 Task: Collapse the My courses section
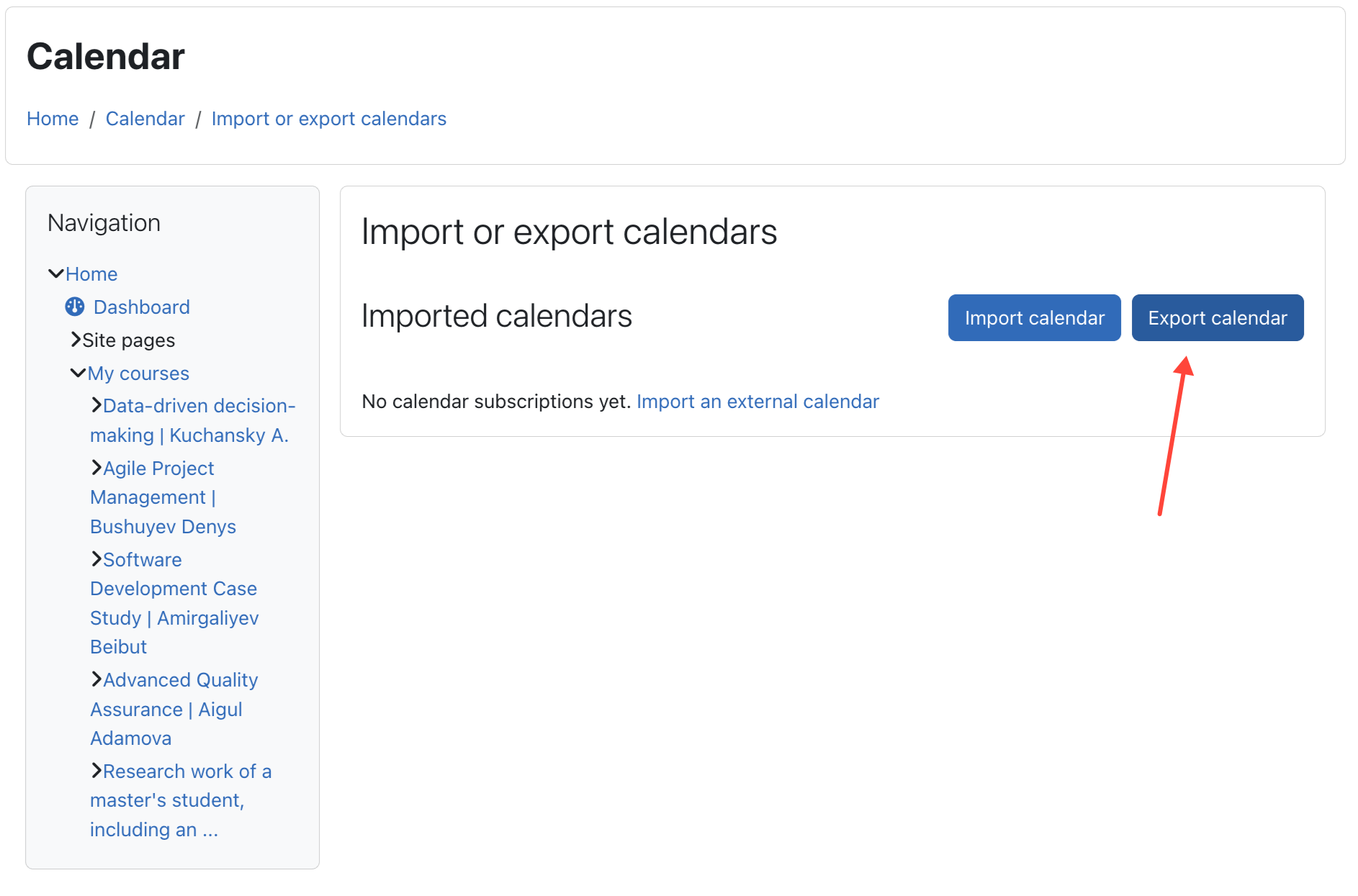pyautogui.click(x=78, y=372)
